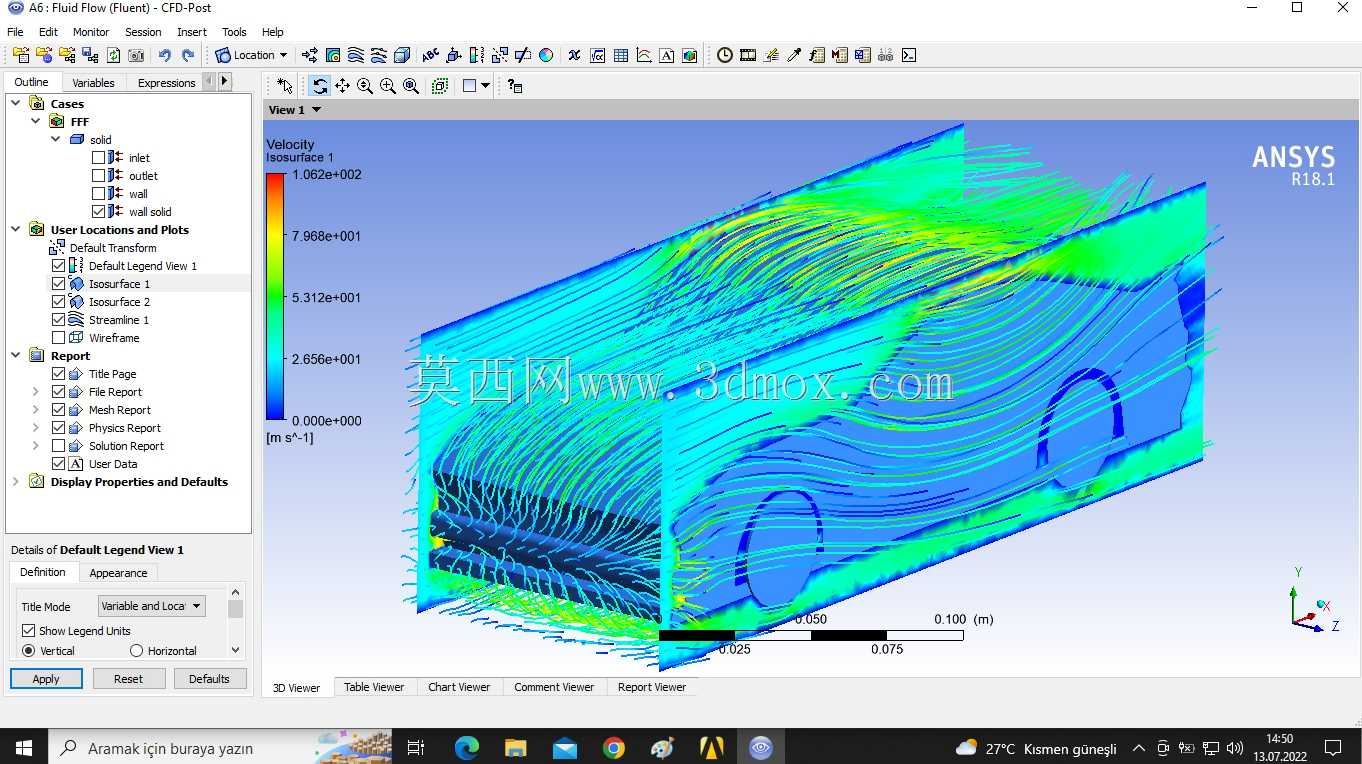This screenshot has height=764, width=1362.
Task: Open the Animation filmstrip icon
Action: coord(748,55)
